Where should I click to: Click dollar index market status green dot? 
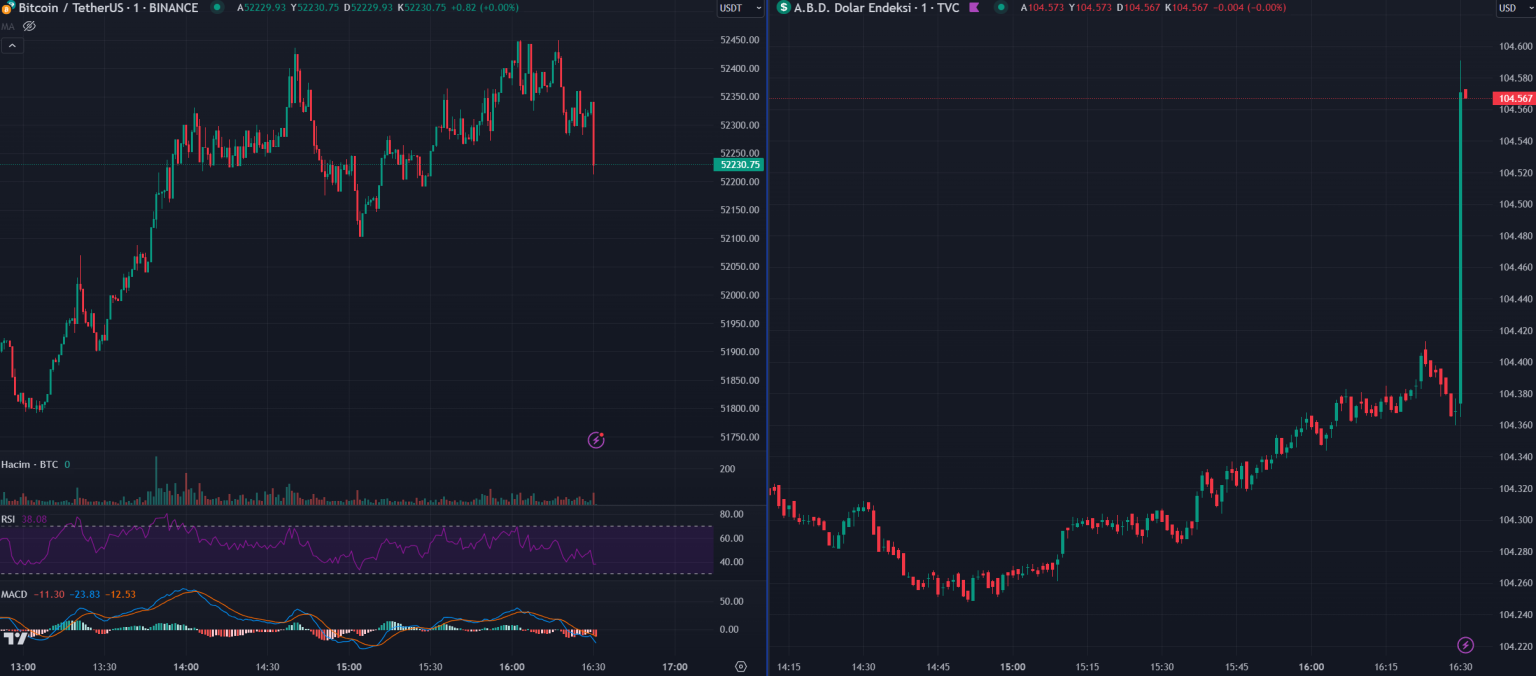(x=1000, y=8)
